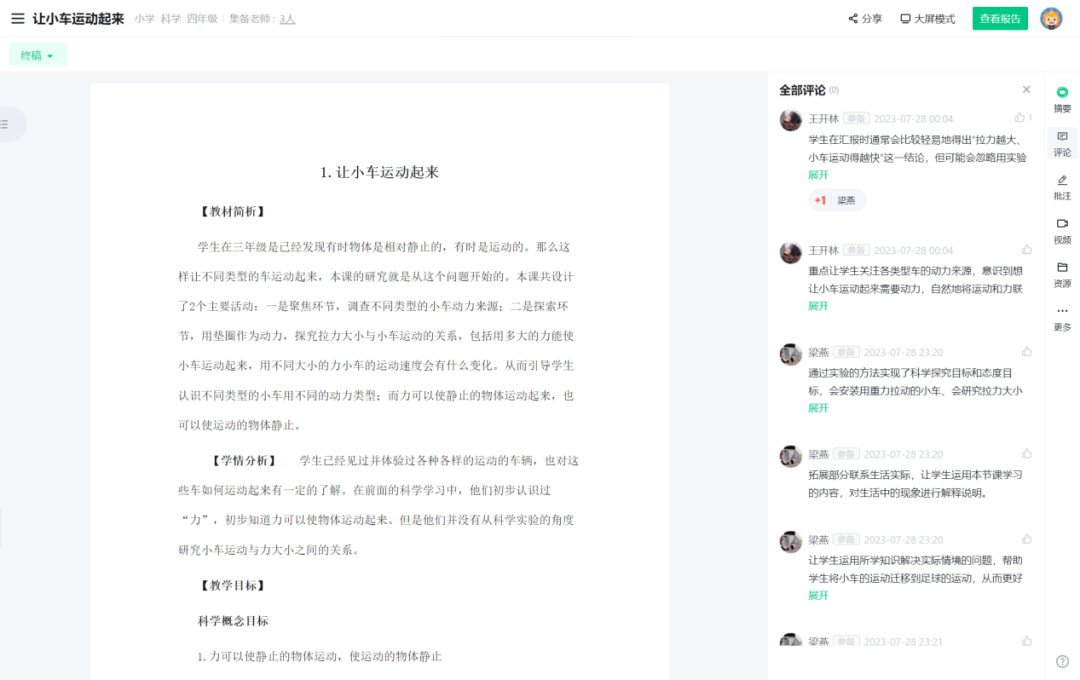
Task: Open the Resources (资源) sidebar panel
Action: point(1062,274)
